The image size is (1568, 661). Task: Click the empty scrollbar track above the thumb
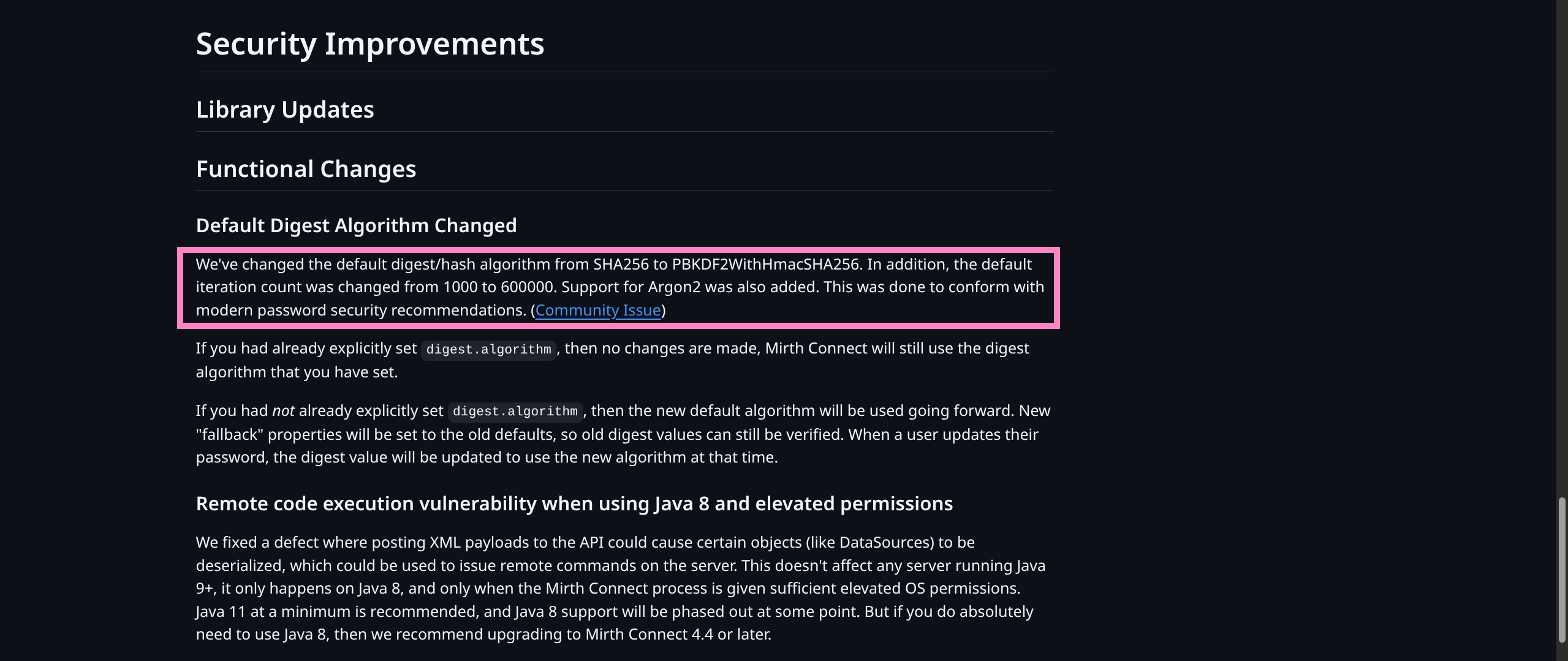pyautogui.click(x=1562, y=245)
